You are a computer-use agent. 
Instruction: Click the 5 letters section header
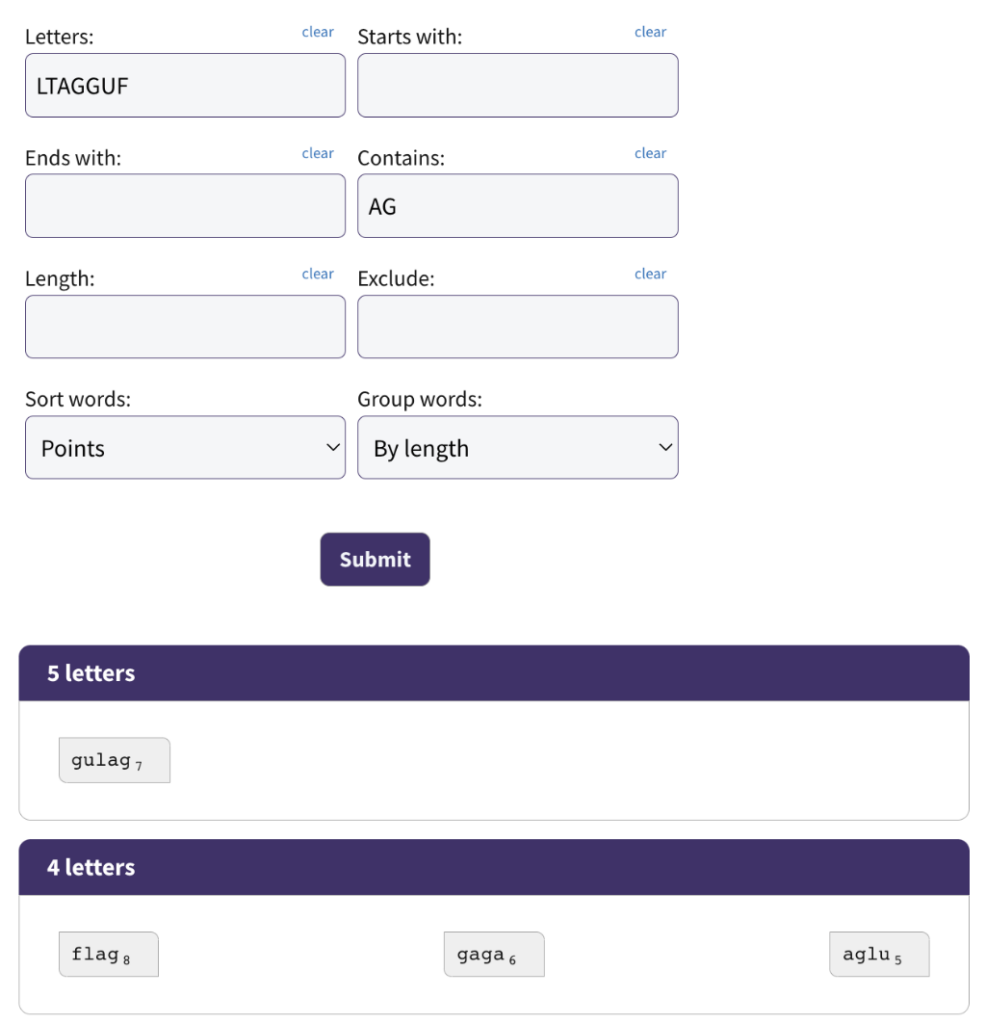(x=494, y=673)
